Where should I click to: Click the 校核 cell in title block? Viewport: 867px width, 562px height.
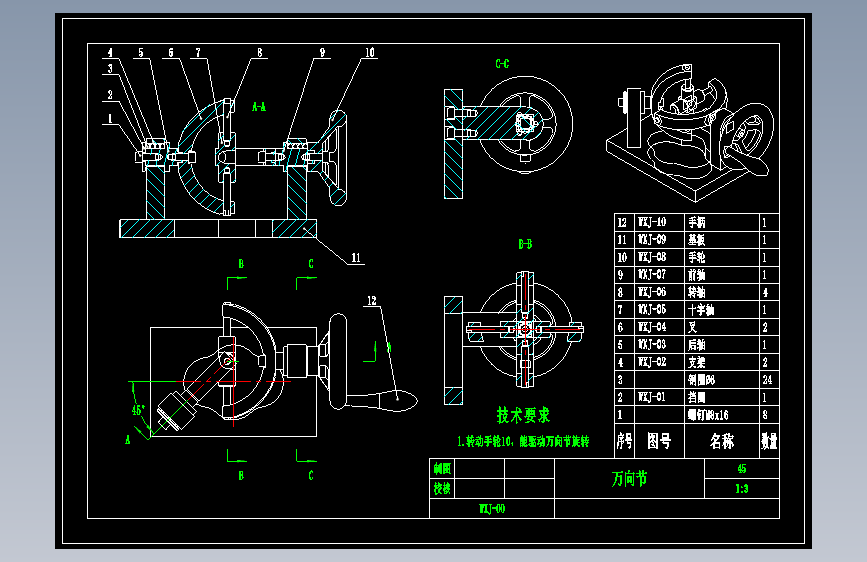pos(442,488)
